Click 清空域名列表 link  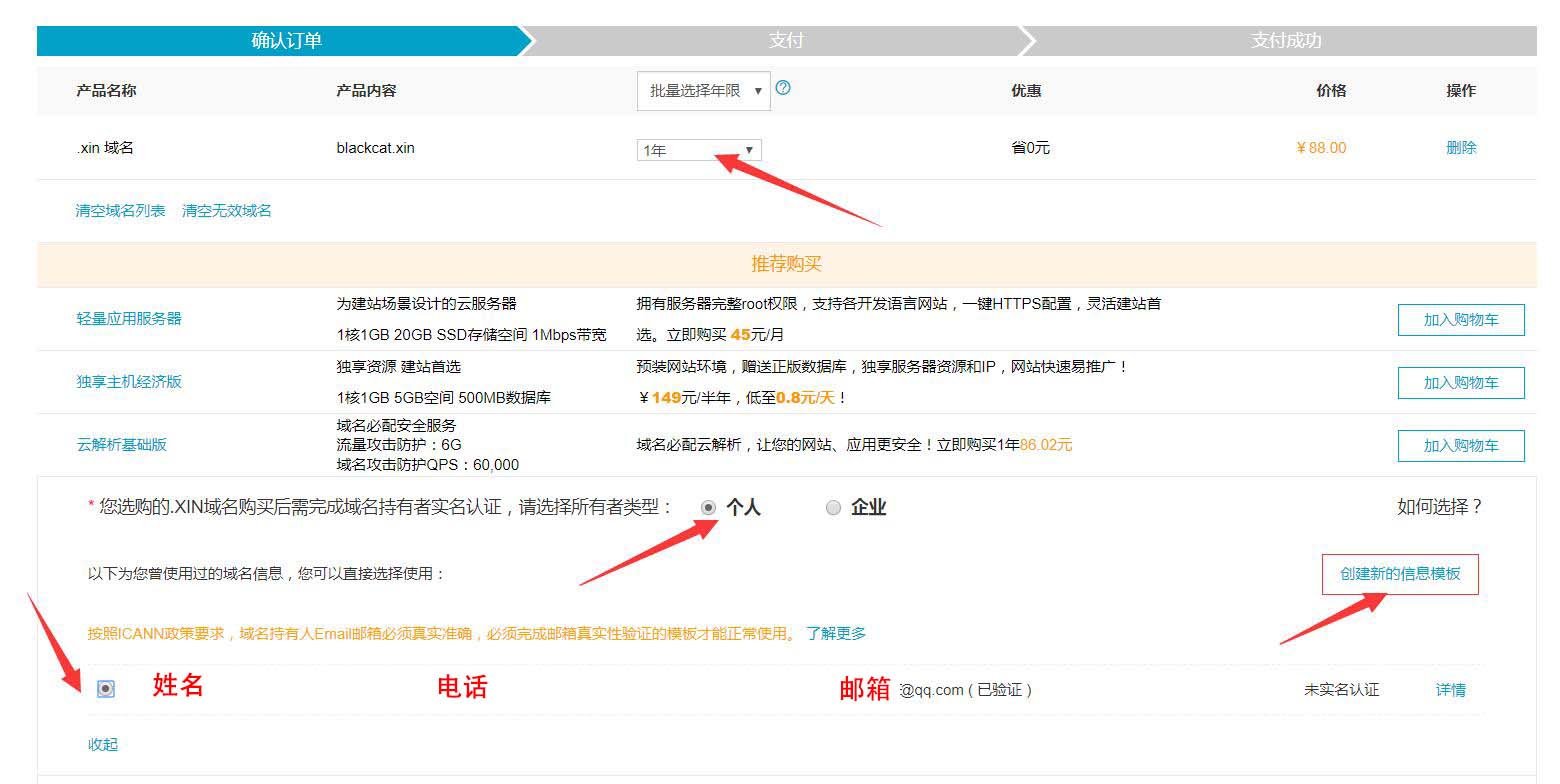pyautogui.click(x=120, y=211)
